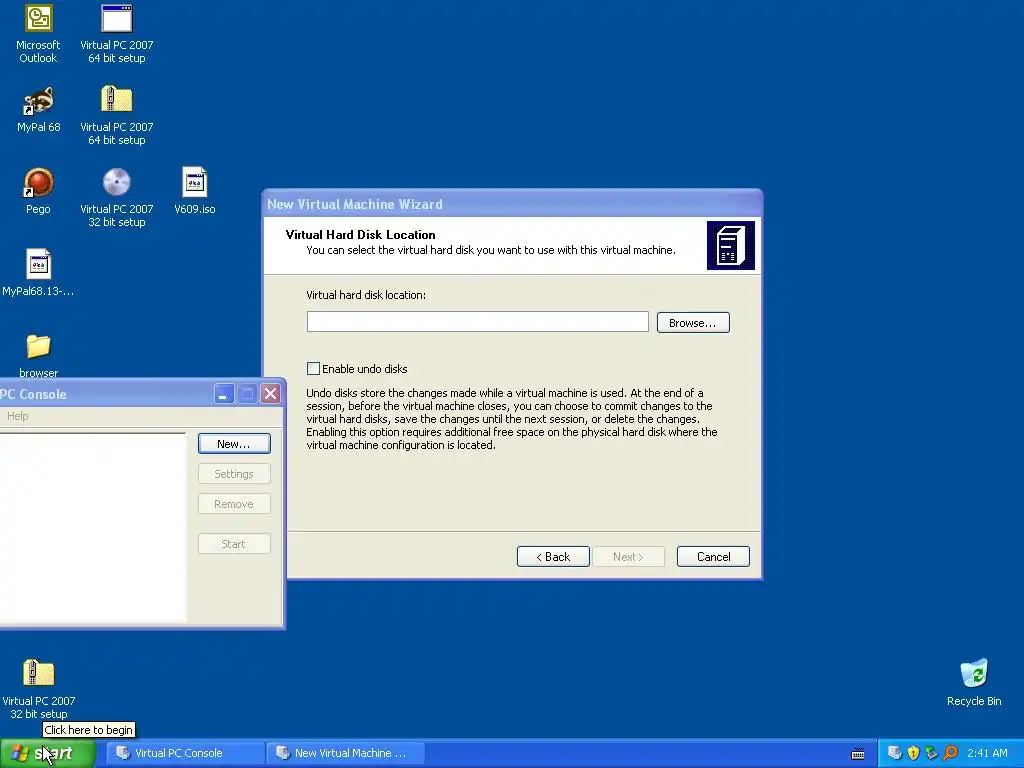The height and width of the screenshot is (768, 1024).
Task: Click the Safely Remove Hardware tray icon
Action: (931, 753)
